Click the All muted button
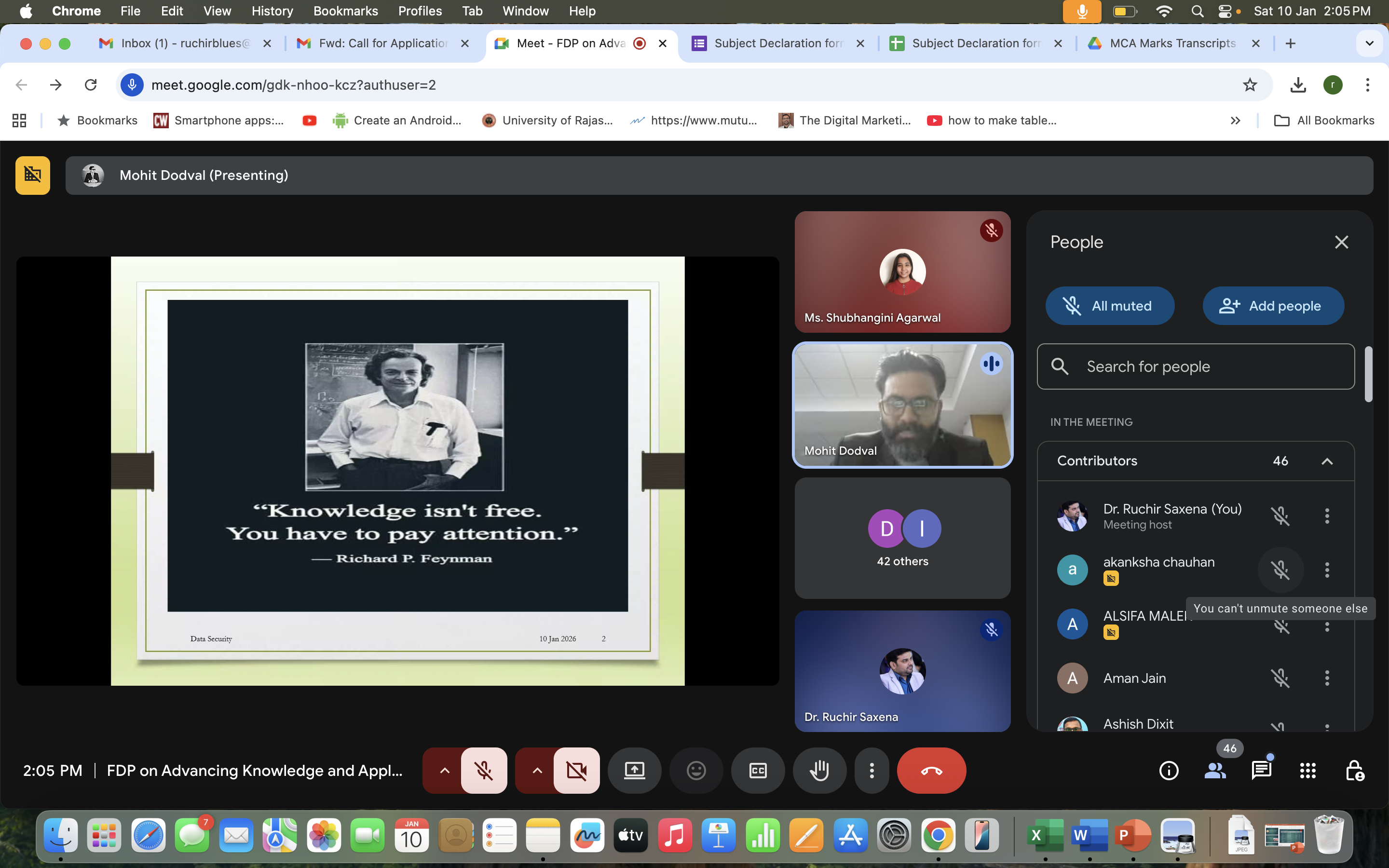This screenshot has width=1389, height=868. [1109, 306]
